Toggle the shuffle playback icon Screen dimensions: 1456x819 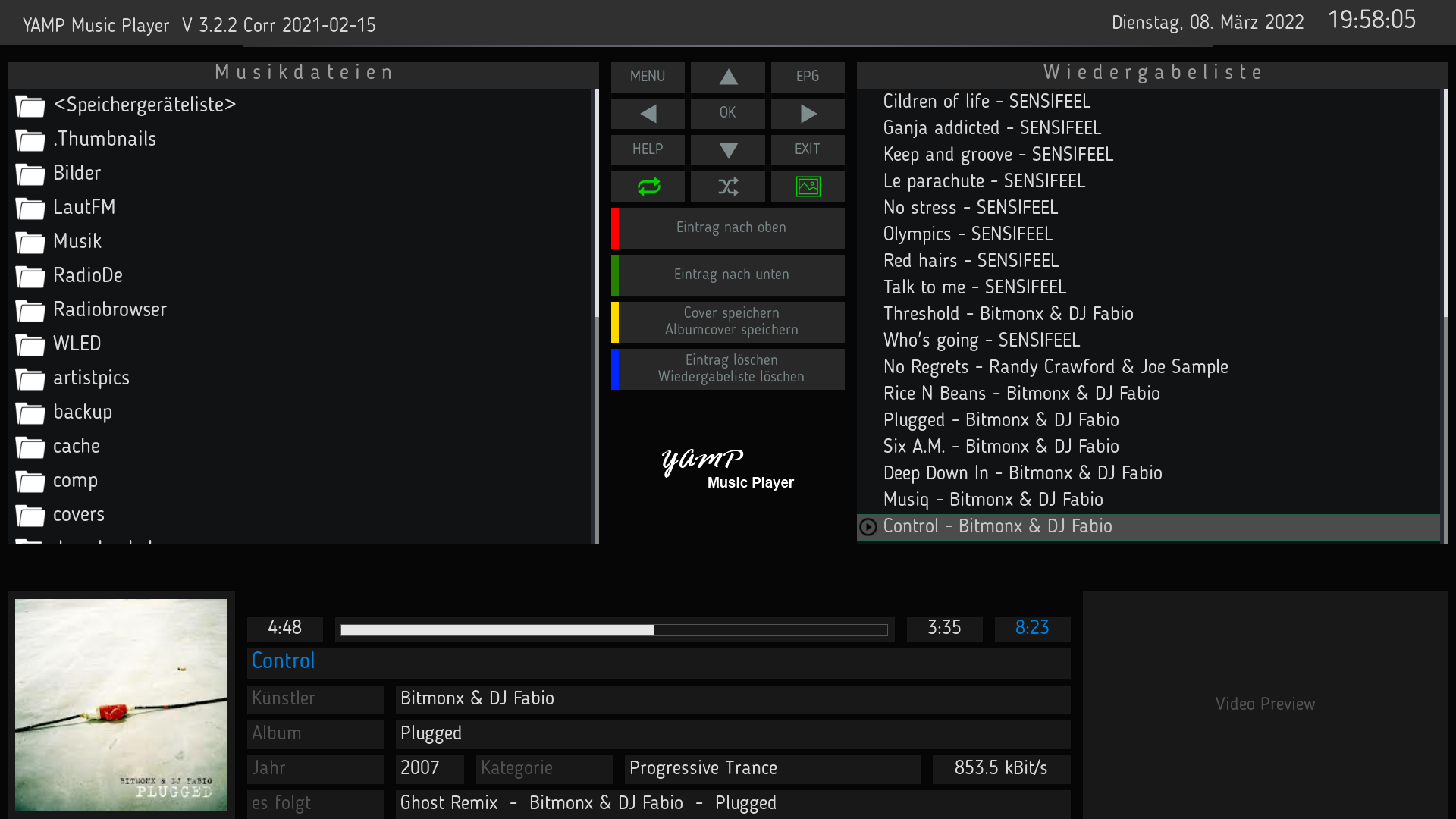click(728, 187)
